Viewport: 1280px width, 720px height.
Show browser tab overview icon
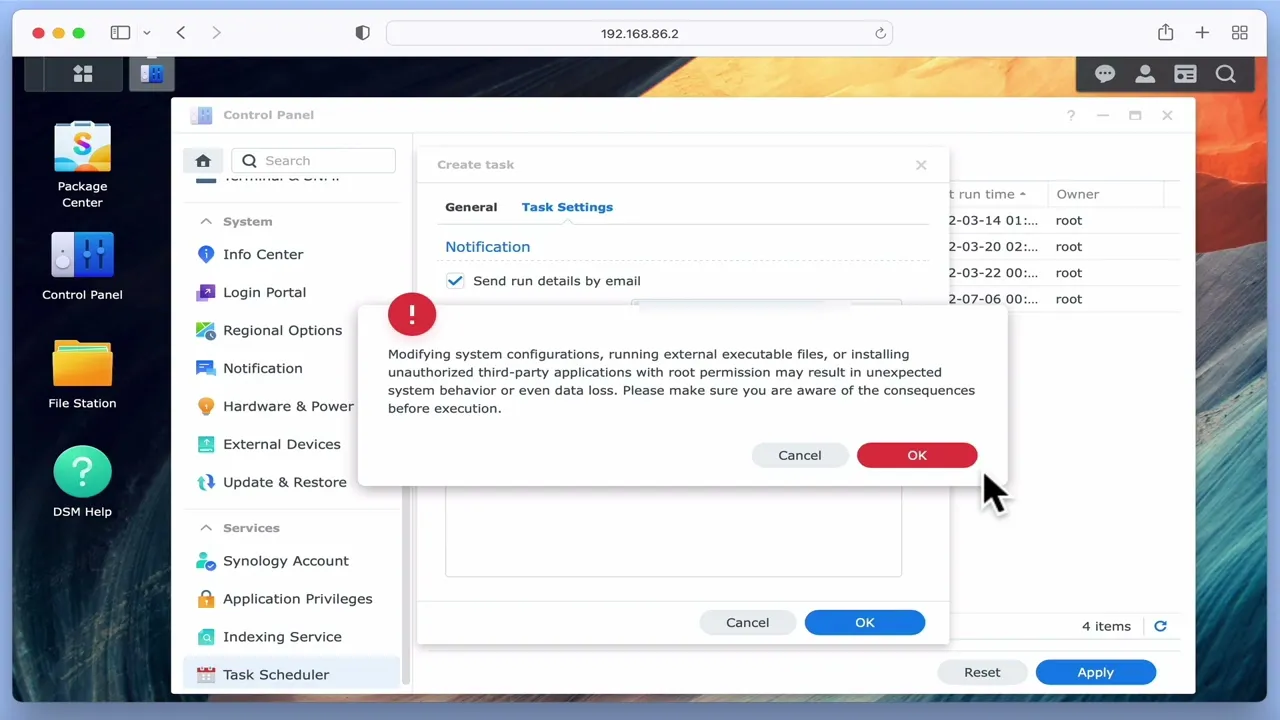pos(1240,33)
